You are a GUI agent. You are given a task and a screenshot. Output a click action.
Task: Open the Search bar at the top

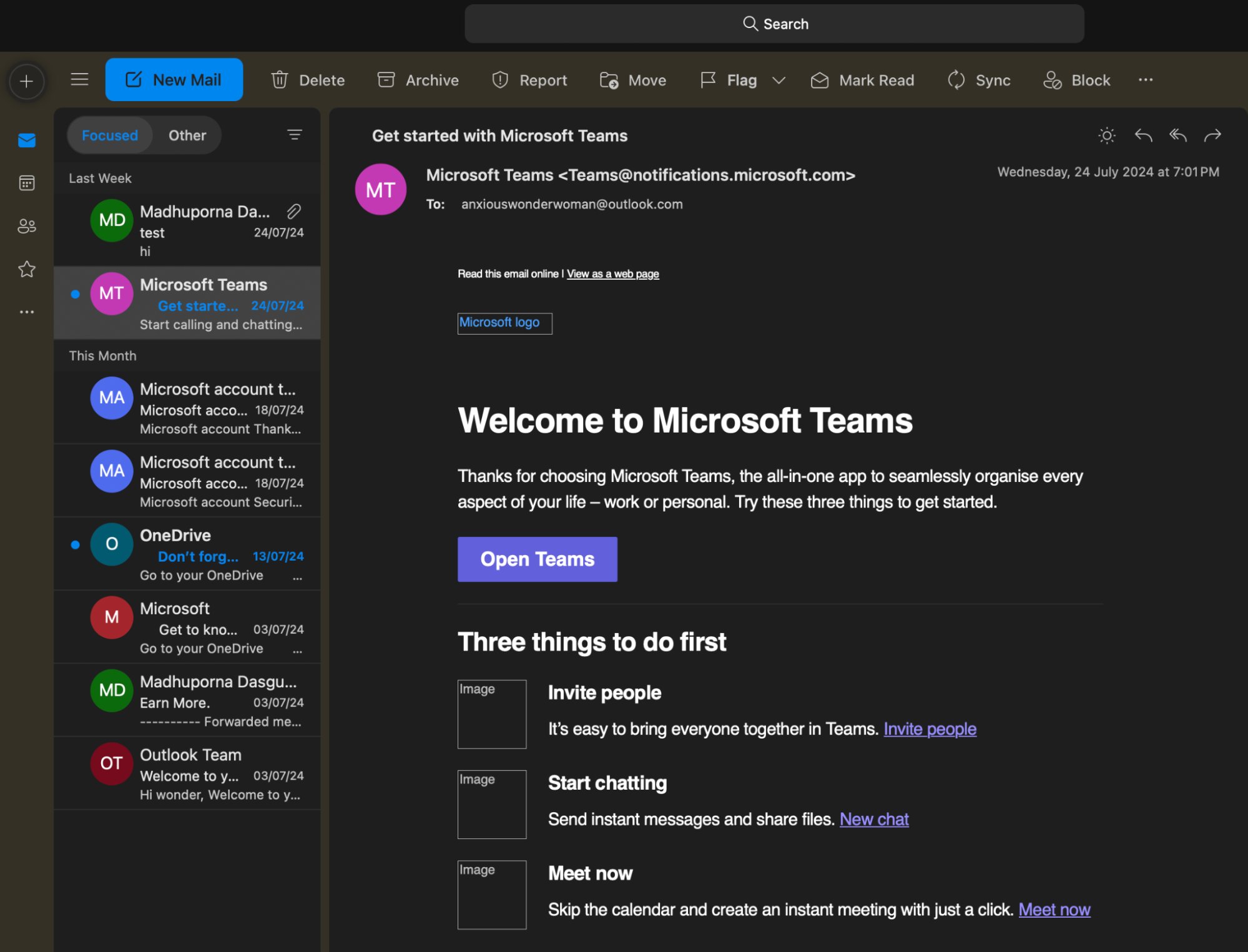coord(775,23)
